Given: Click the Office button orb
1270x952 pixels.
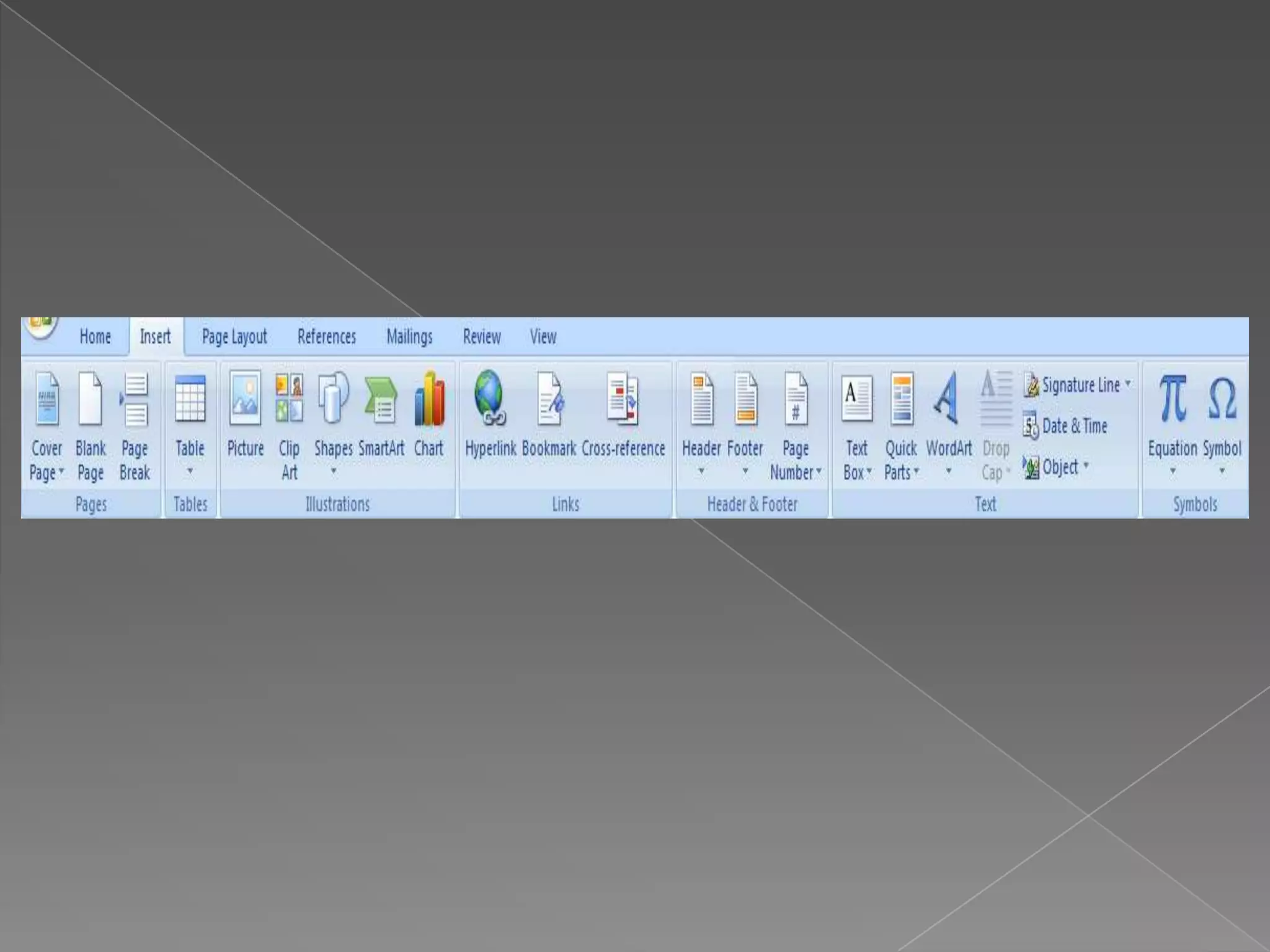Looking at the screenshot, I should [x=41, y=324].
